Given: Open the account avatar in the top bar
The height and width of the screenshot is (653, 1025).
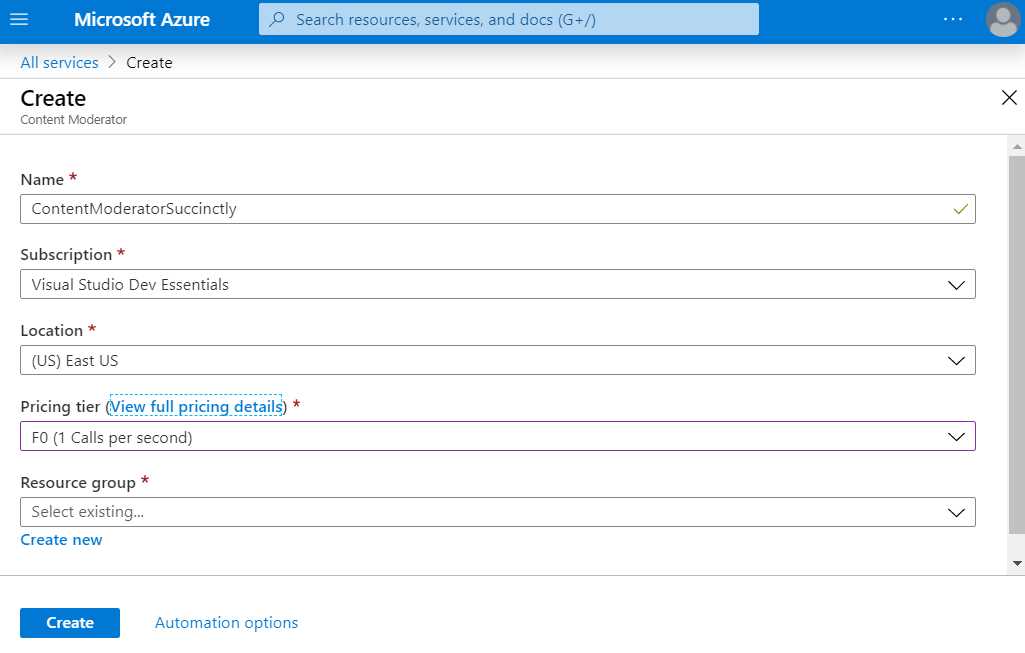Looking at the screenshot, I should tap(1001, 19).
